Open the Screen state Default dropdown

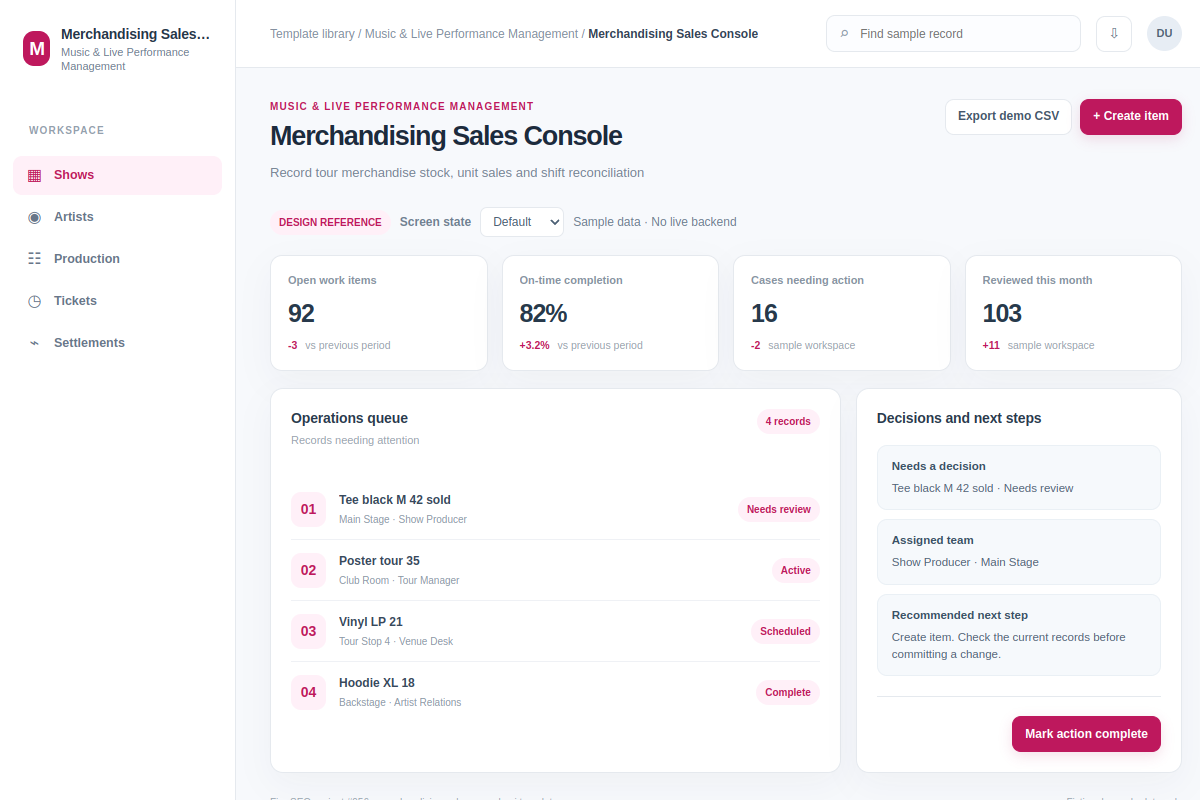pos(522,222)
